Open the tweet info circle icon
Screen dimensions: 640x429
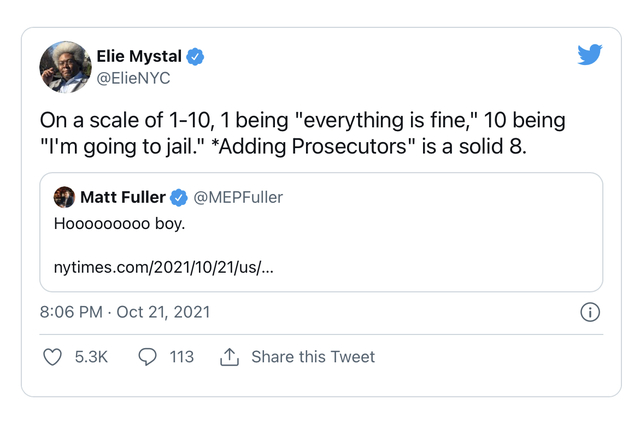(590, 312)
